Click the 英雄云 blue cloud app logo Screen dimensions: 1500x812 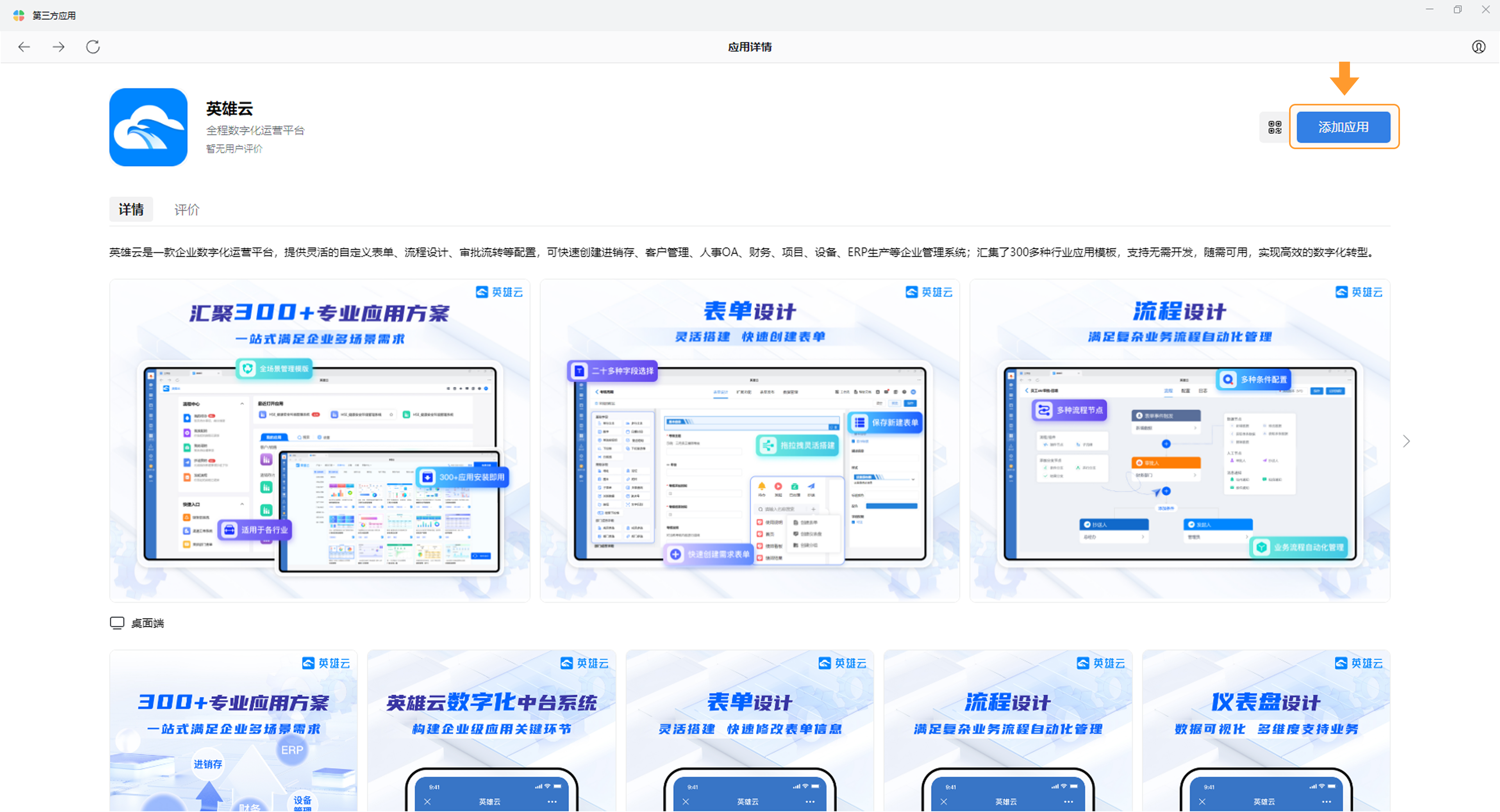148,127
